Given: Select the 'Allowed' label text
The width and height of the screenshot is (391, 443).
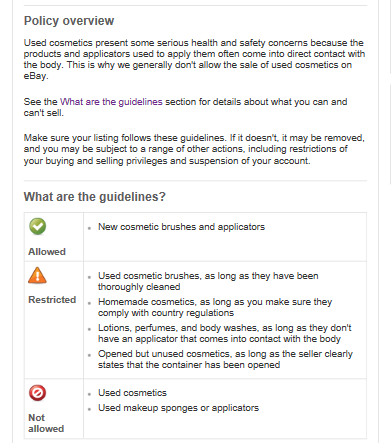Looking at the screenshot, I should (x=47, y=252).
